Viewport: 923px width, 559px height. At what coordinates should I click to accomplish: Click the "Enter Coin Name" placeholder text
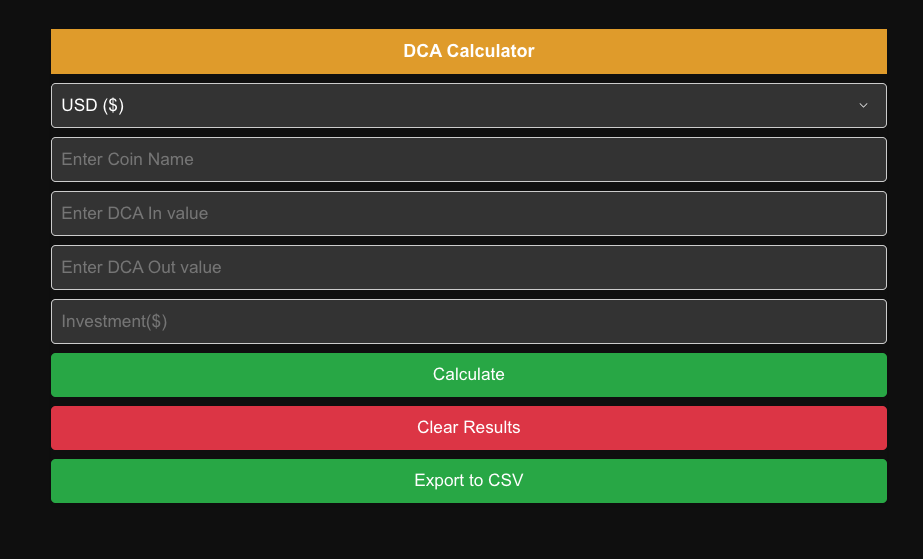pyautogui.click(x=127, y=159)
